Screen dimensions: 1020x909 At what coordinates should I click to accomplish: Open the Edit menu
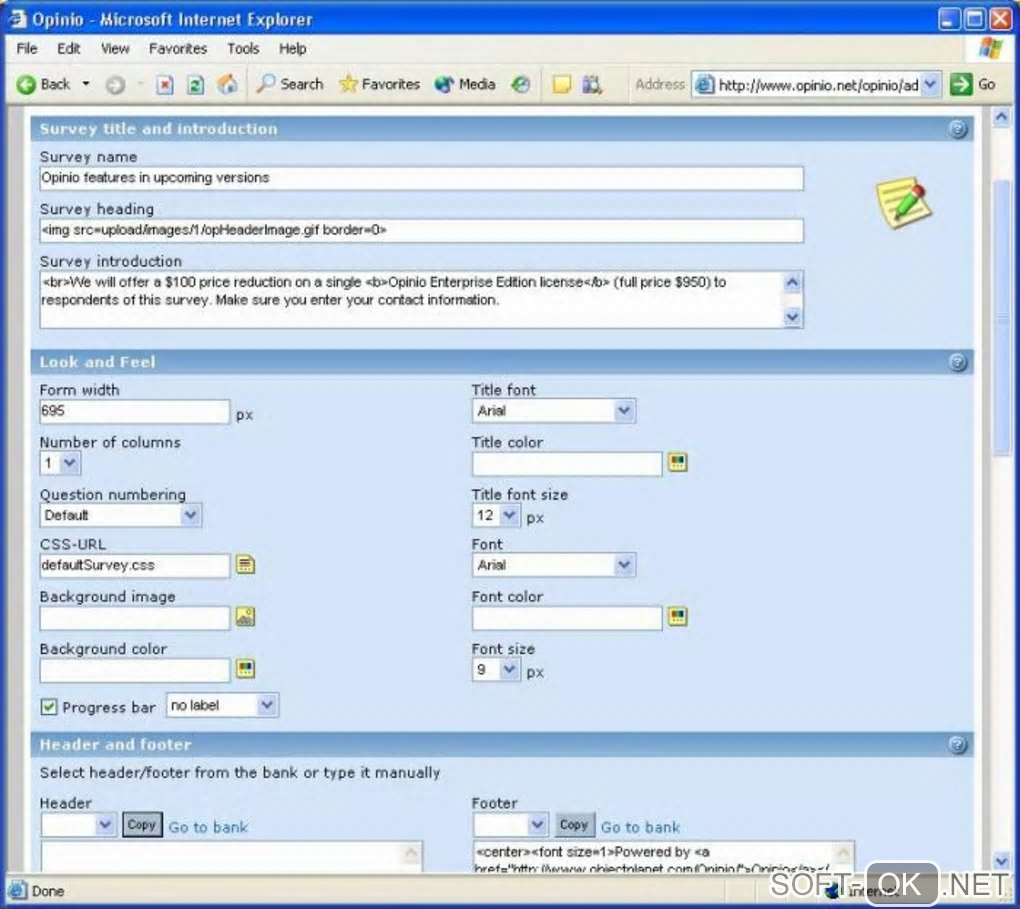(x=68, y=49)
